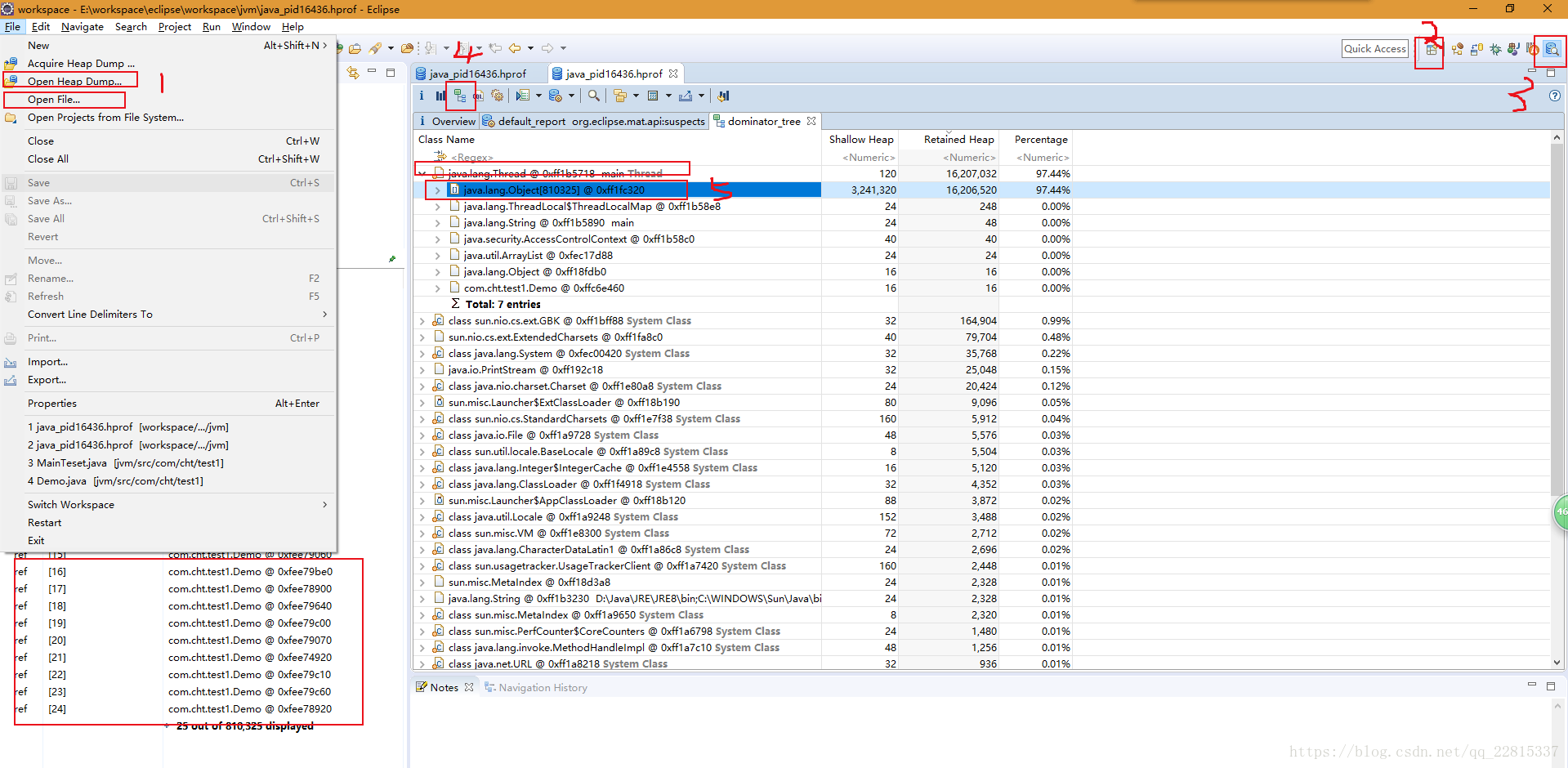The height and width of the screenshot is (768, 1568).
Task: Switch to the Navigation History tab
Action: 536,688
